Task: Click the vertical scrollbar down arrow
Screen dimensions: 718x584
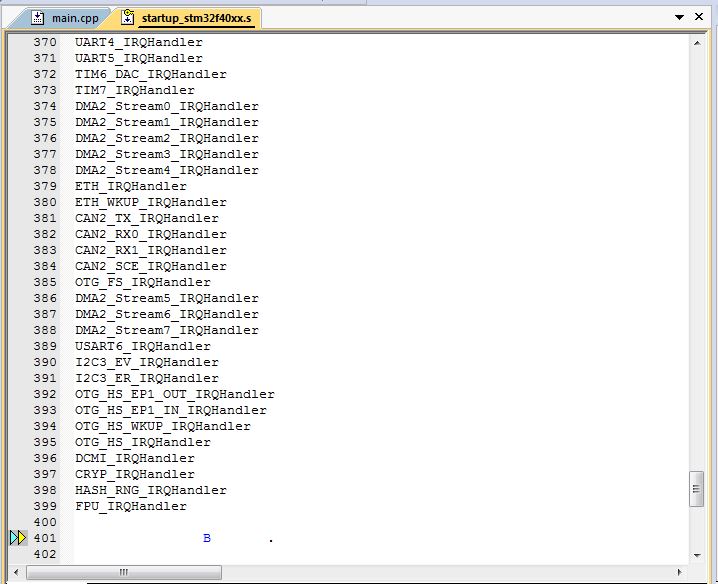Action: pos(697,556)
